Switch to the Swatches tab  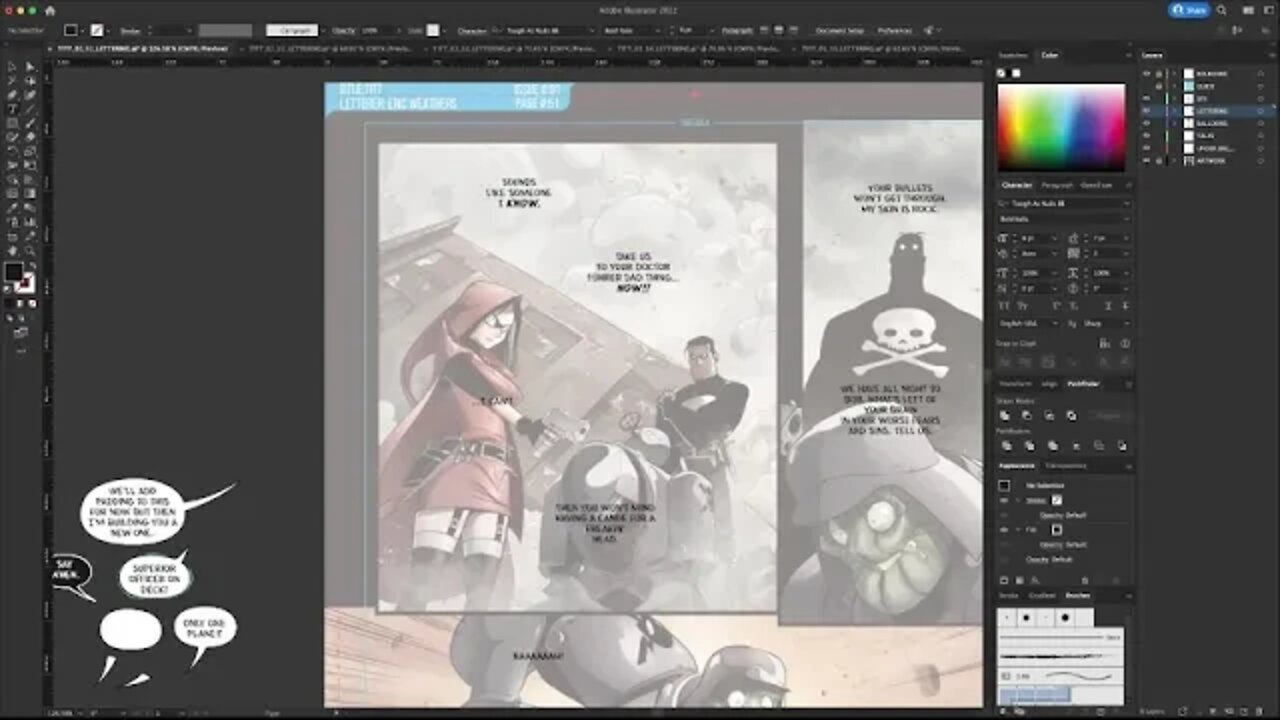[x=1013, y=55]
